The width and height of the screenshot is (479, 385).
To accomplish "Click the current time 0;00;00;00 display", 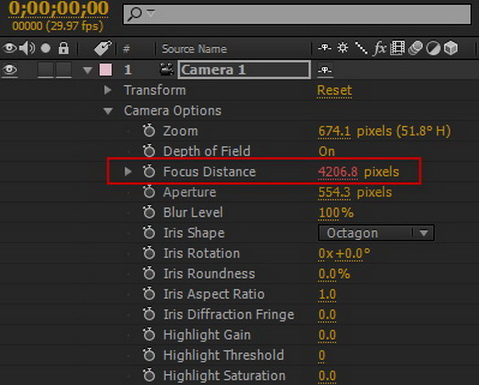I will [59, 8].
